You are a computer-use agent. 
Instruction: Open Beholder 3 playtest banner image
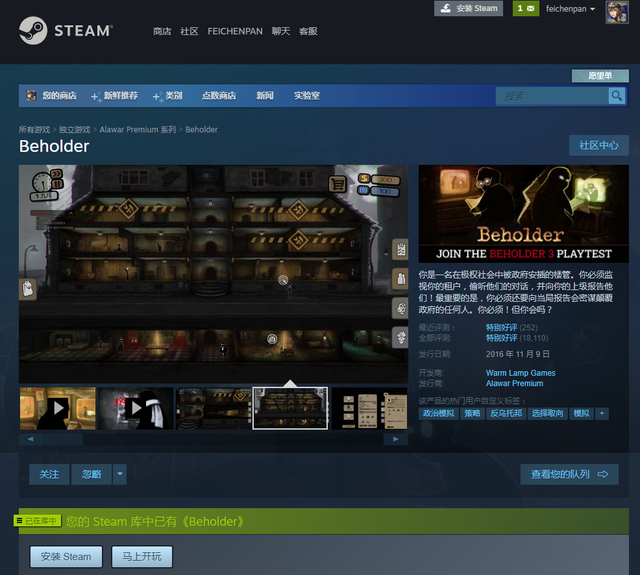(x=524, y=213)
